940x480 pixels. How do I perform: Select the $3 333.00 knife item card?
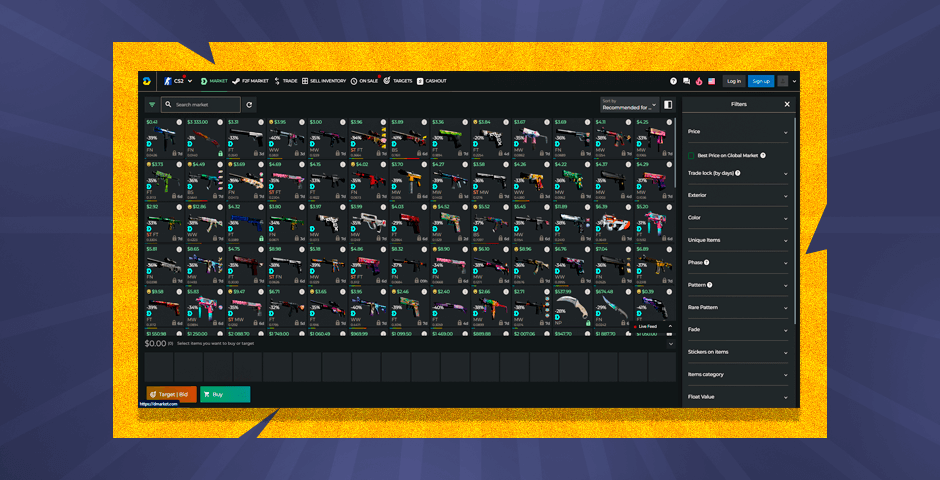205,138
